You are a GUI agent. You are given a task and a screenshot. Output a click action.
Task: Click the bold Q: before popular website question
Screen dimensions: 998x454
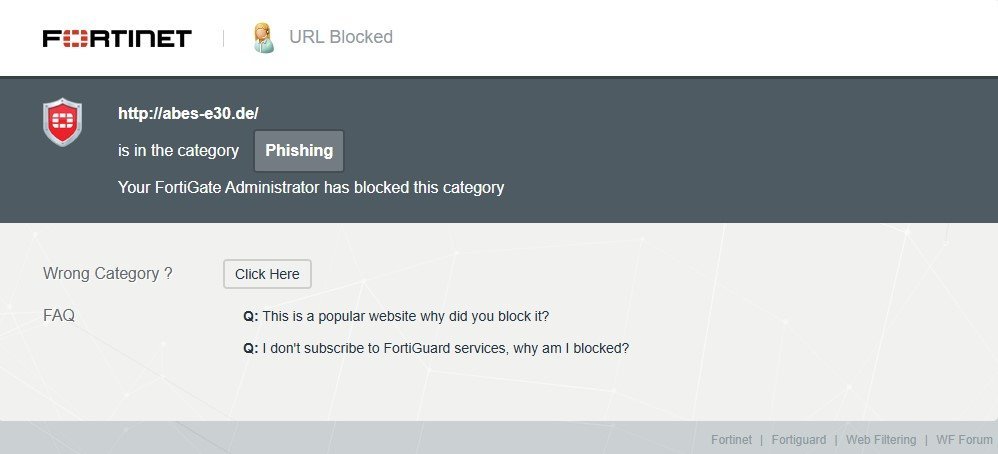[x=250, y=316]
